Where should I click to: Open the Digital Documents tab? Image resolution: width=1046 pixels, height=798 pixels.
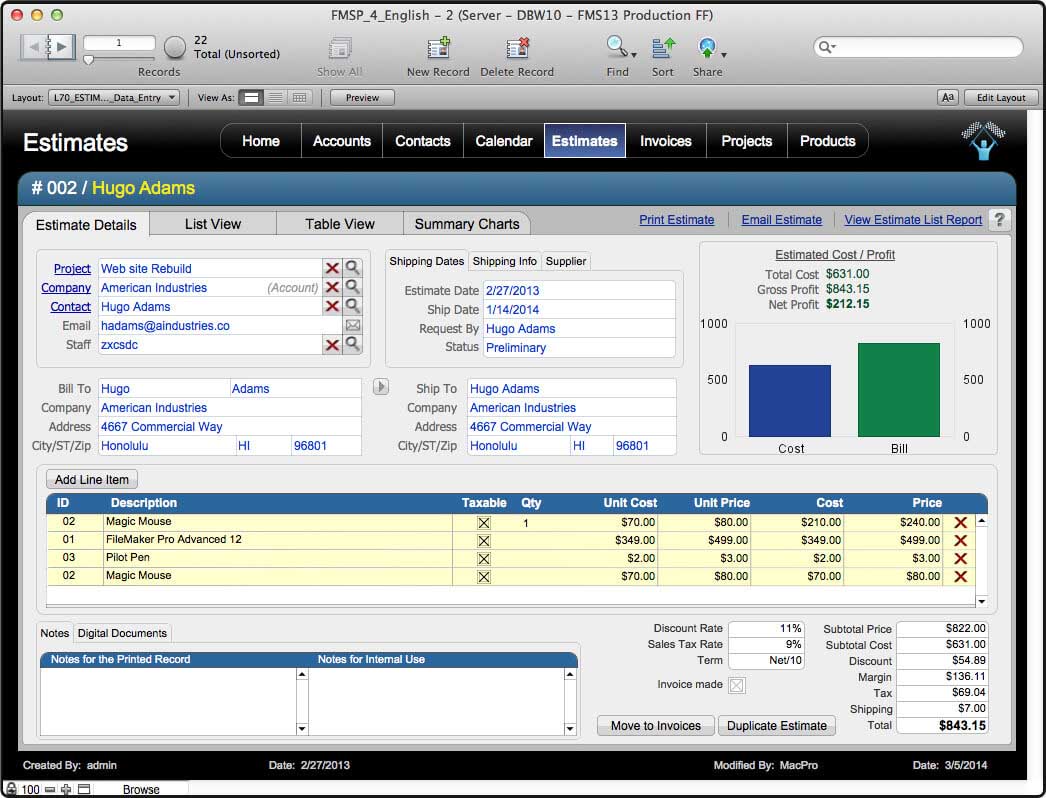click(x=122, y=633)
